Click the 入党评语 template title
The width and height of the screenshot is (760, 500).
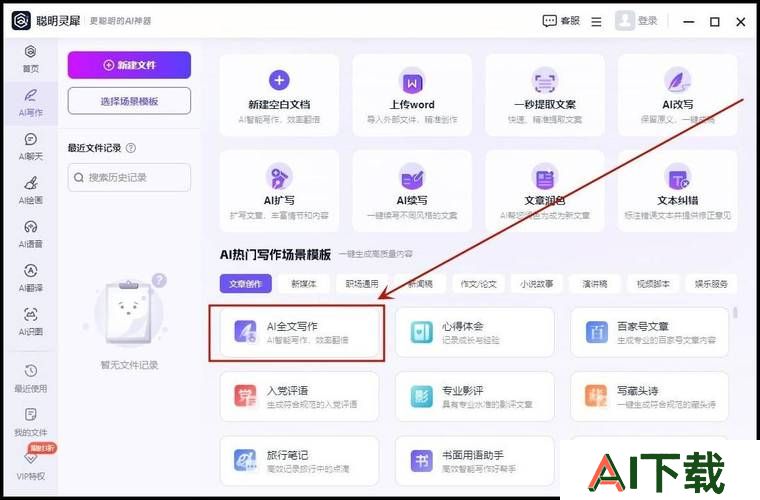point(287,391)
